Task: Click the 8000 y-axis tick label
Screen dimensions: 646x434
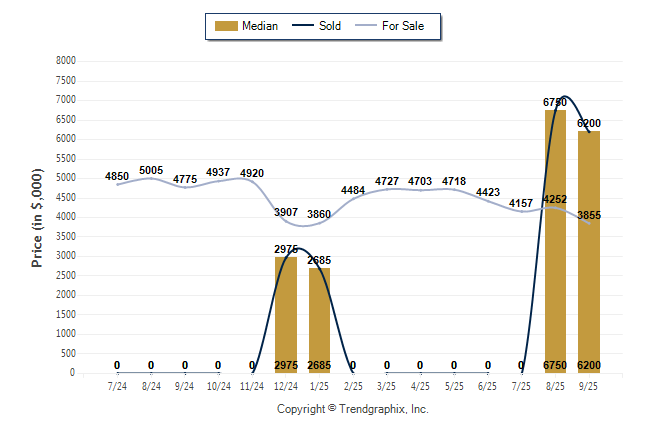Action: pyautogui.click(x=66, y=61)
